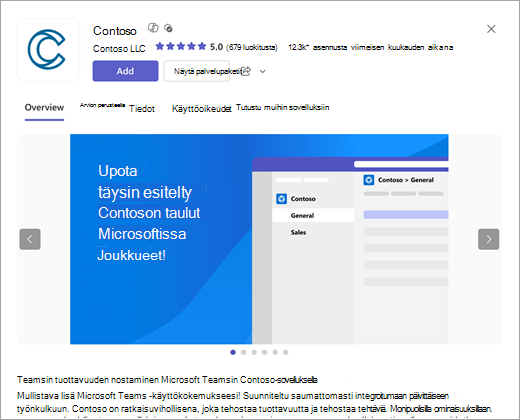Switch to the Tiedot tab
The height and width of the screenshot is (420, 520).
(x=142, y=109)
